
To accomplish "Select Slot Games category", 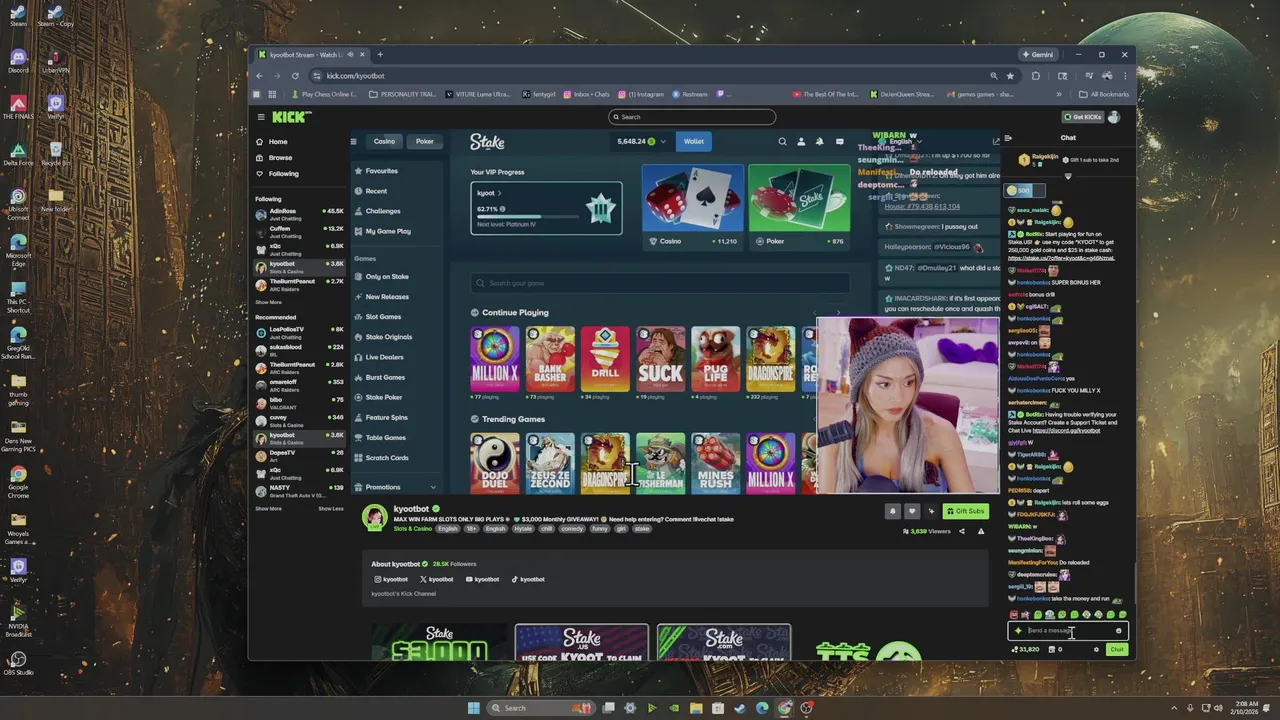I will tap(383, 317).
